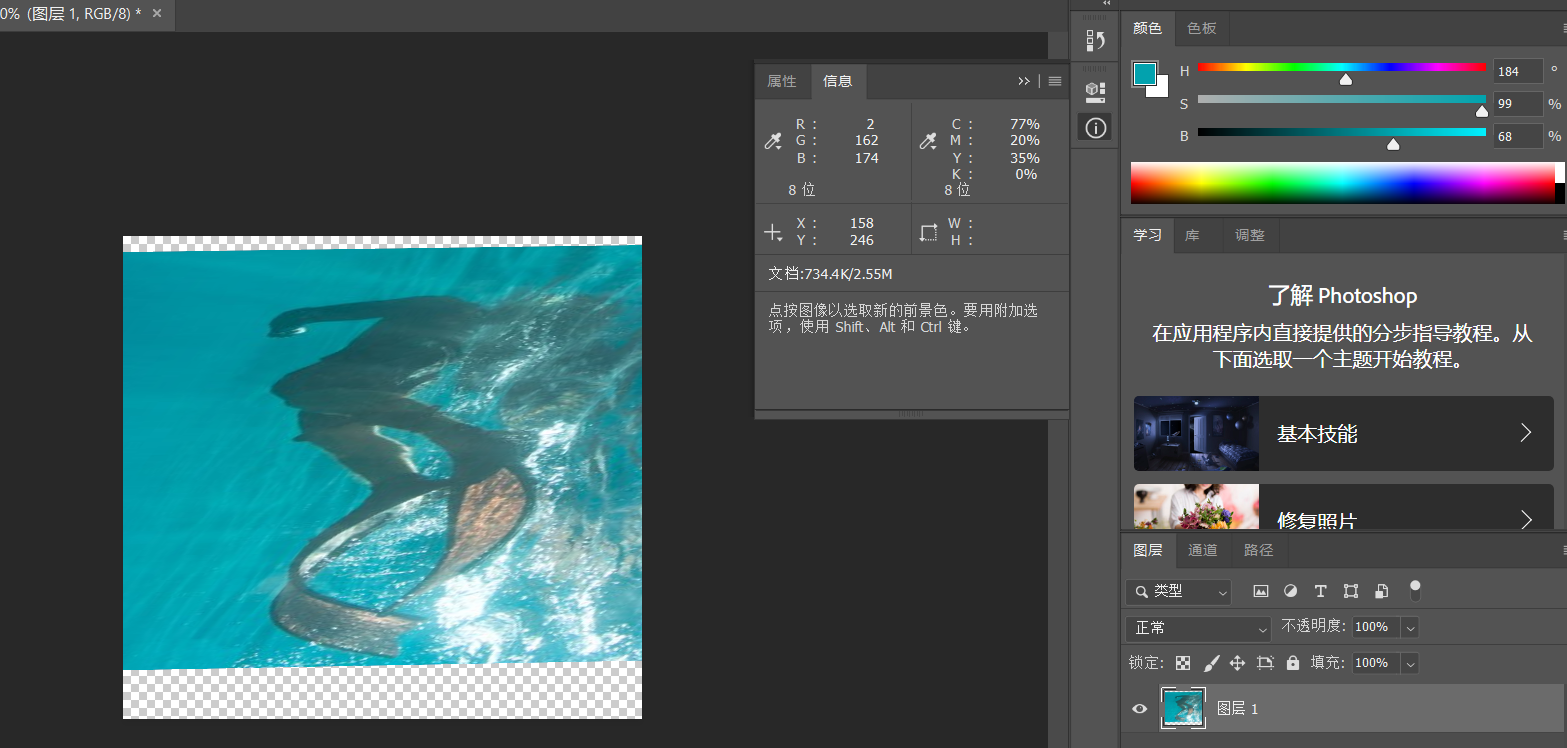Click the History panel icon in sidebar
1567x748 pixels.
coord(1095,37)
